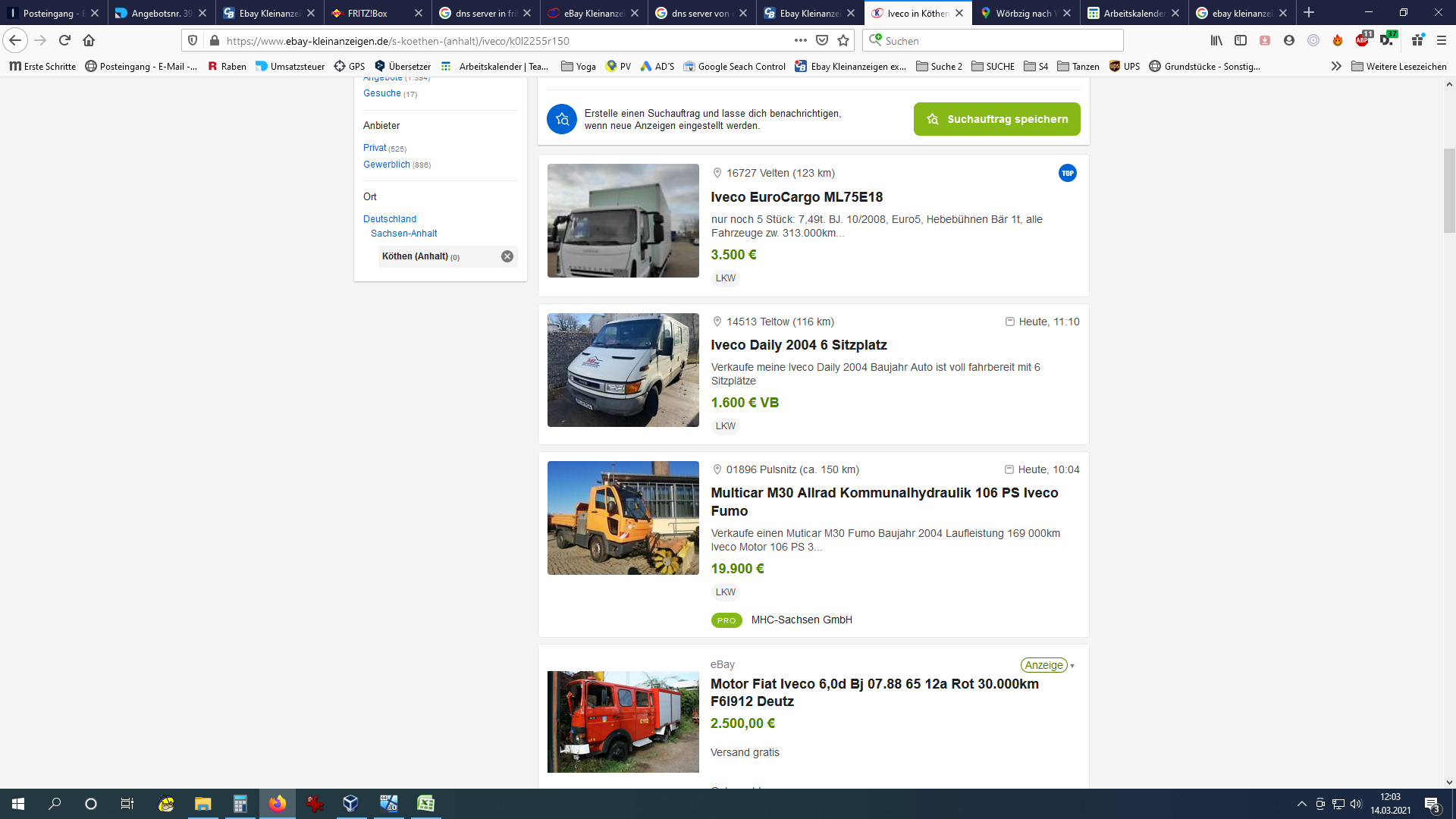Open the library bookshelf icon
The width and height of the screenshot is (1456, 819).
[x=1216, y=40]
